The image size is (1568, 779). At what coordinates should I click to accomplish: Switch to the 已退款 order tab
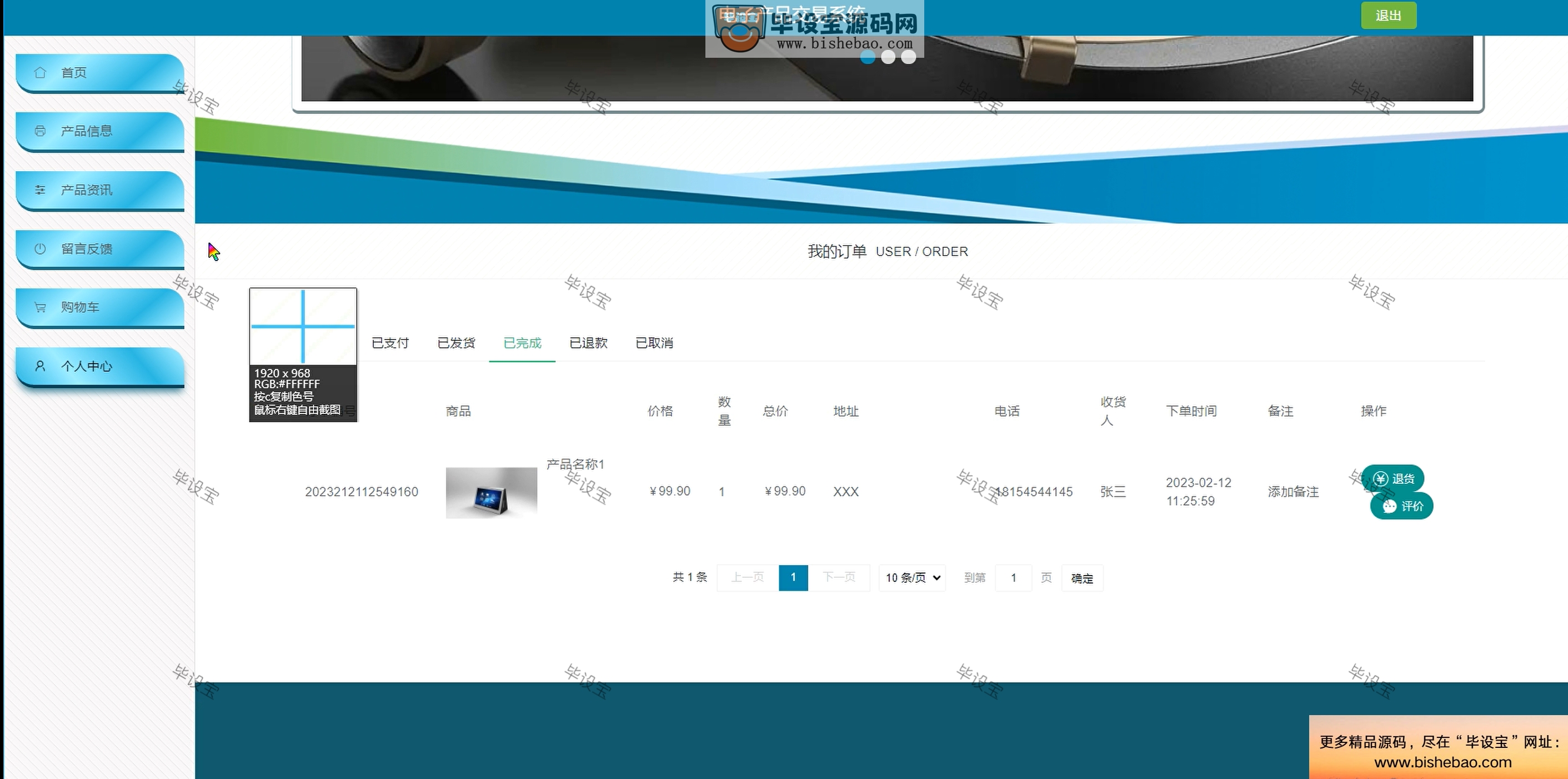tap(588, 343)
